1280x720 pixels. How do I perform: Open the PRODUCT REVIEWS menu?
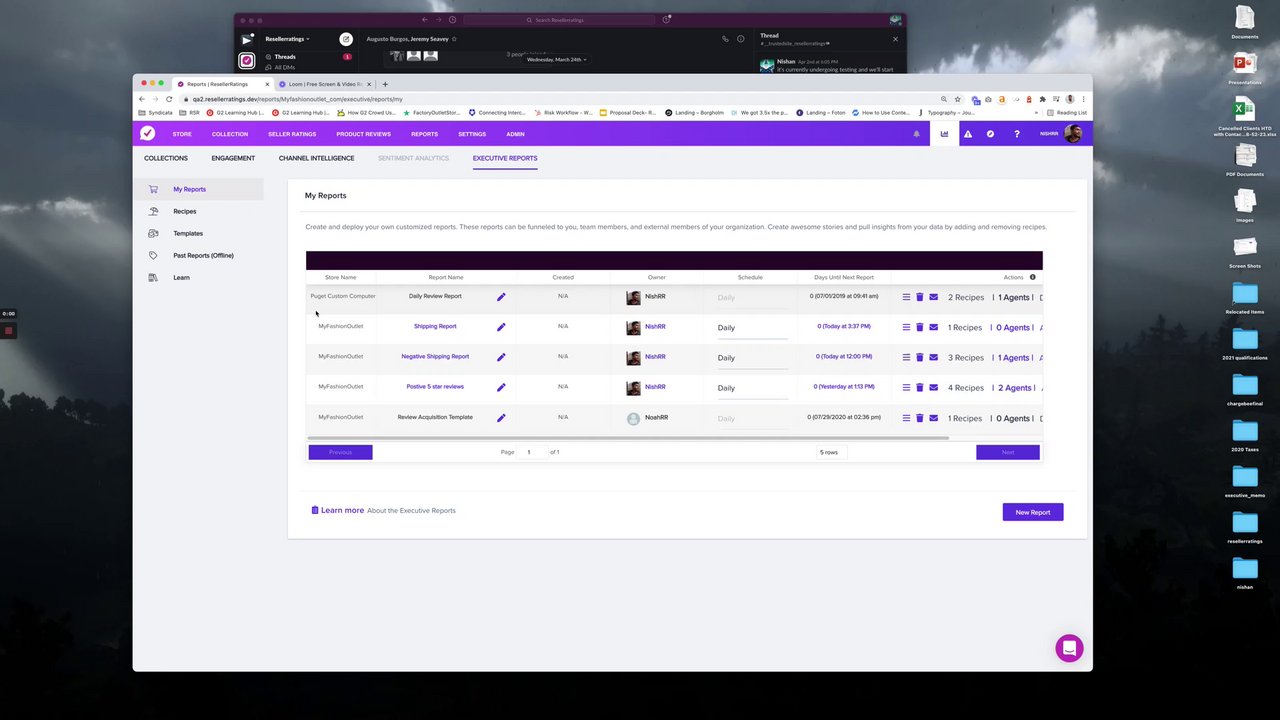363,134
